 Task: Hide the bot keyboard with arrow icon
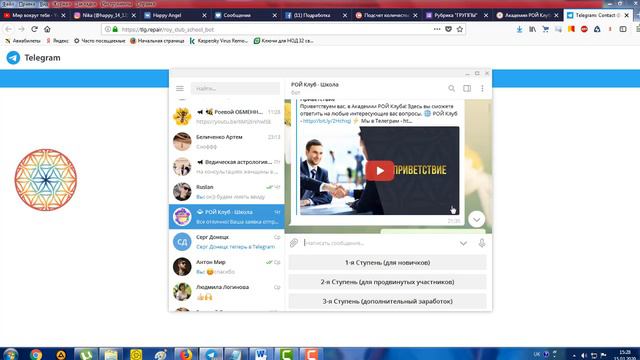point(463,243)
